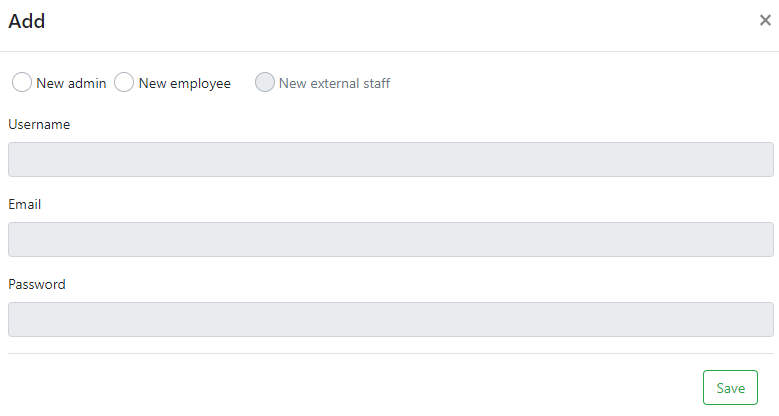The image size is (779, 416).
Task: Set account type to admin
Action: (22, 83)
